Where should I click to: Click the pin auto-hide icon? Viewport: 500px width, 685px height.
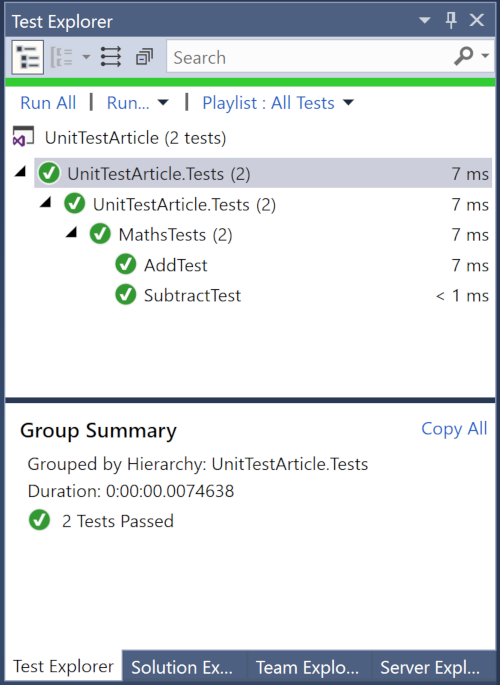pyautogui.click(x=451, y=20)
